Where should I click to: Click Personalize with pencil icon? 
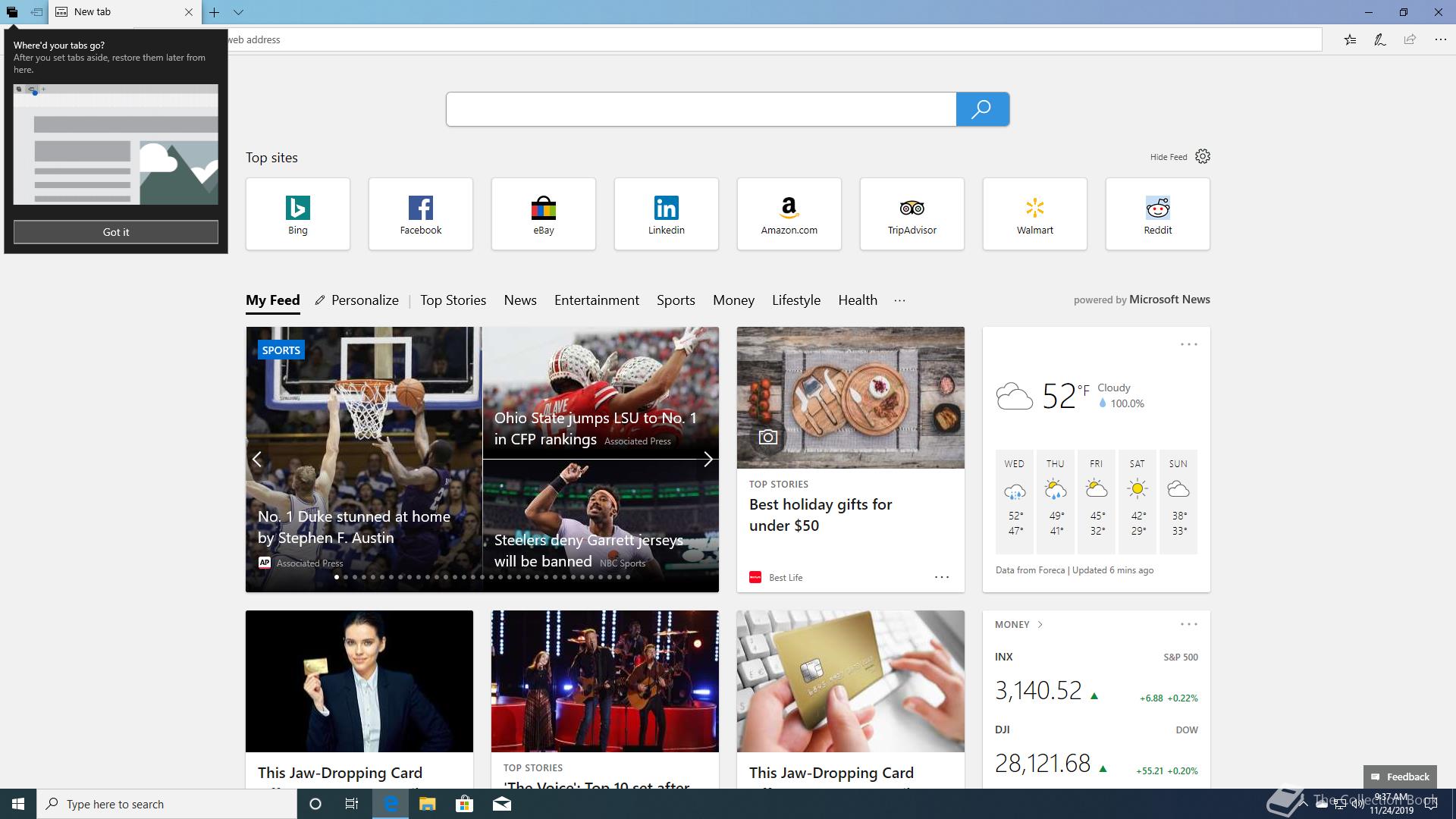pos(357,300)
